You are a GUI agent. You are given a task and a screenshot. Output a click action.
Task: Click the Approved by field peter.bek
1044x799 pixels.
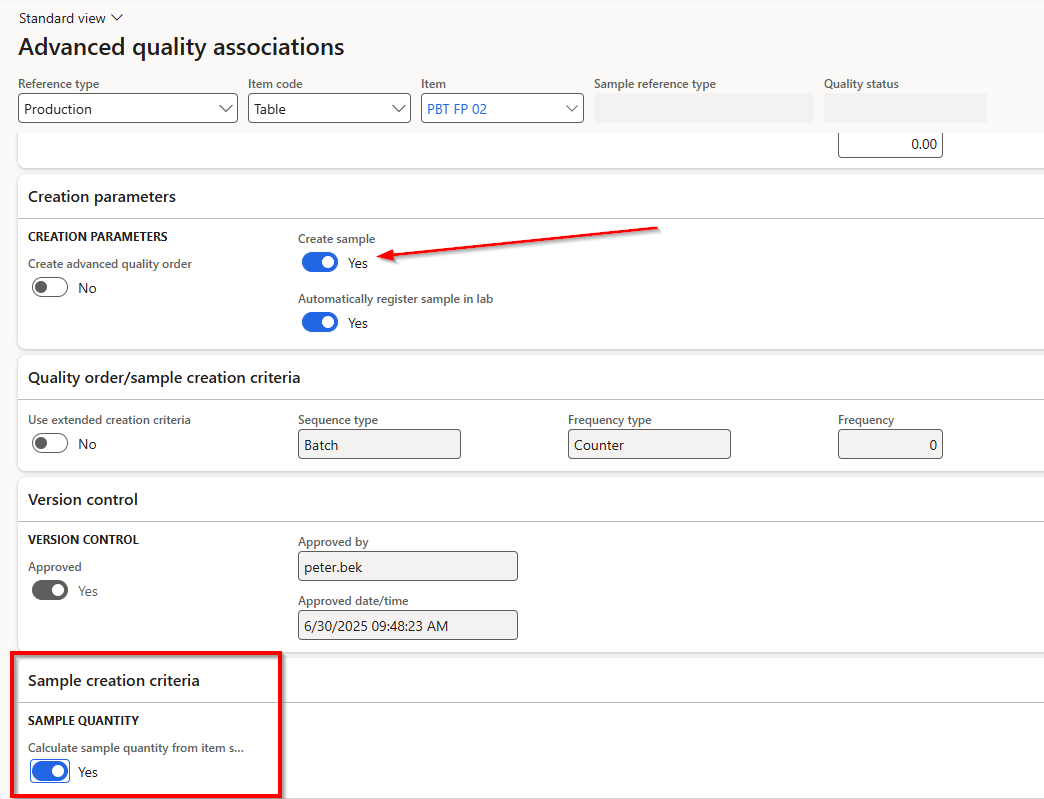[407, 567]
